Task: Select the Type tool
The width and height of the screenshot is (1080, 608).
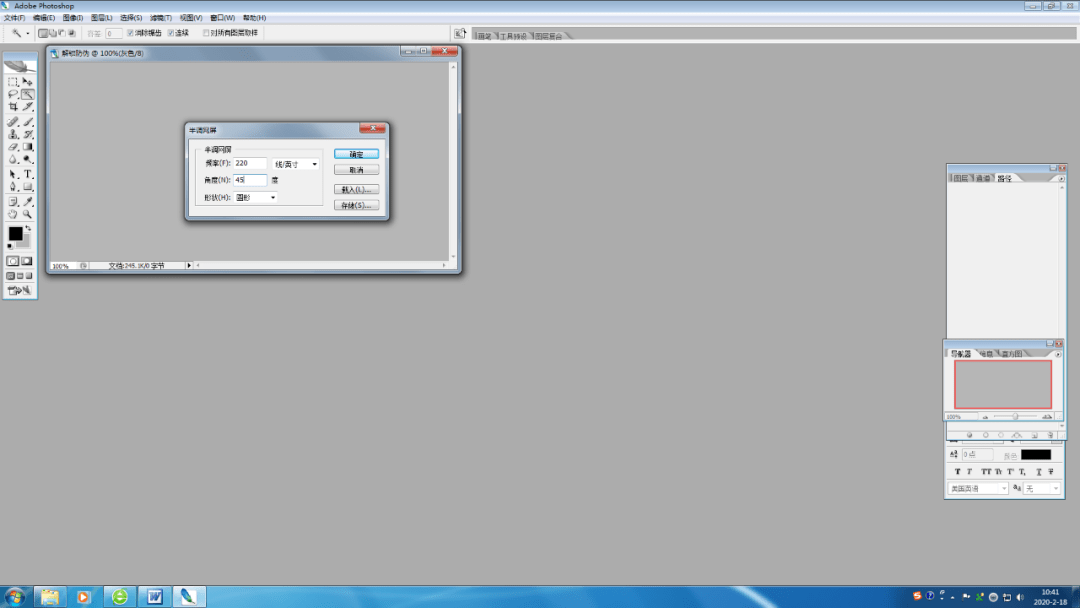Action: tap(28, 174)
